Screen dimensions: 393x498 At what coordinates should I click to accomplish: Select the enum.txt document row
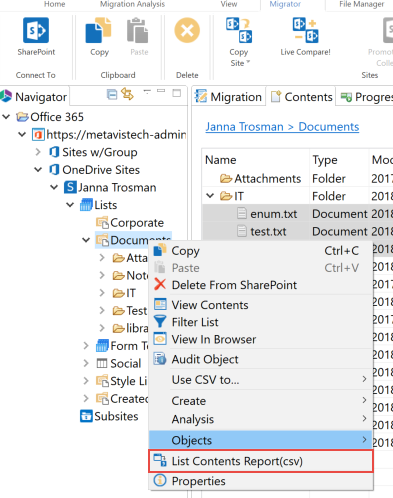click(x=273, y=214)
